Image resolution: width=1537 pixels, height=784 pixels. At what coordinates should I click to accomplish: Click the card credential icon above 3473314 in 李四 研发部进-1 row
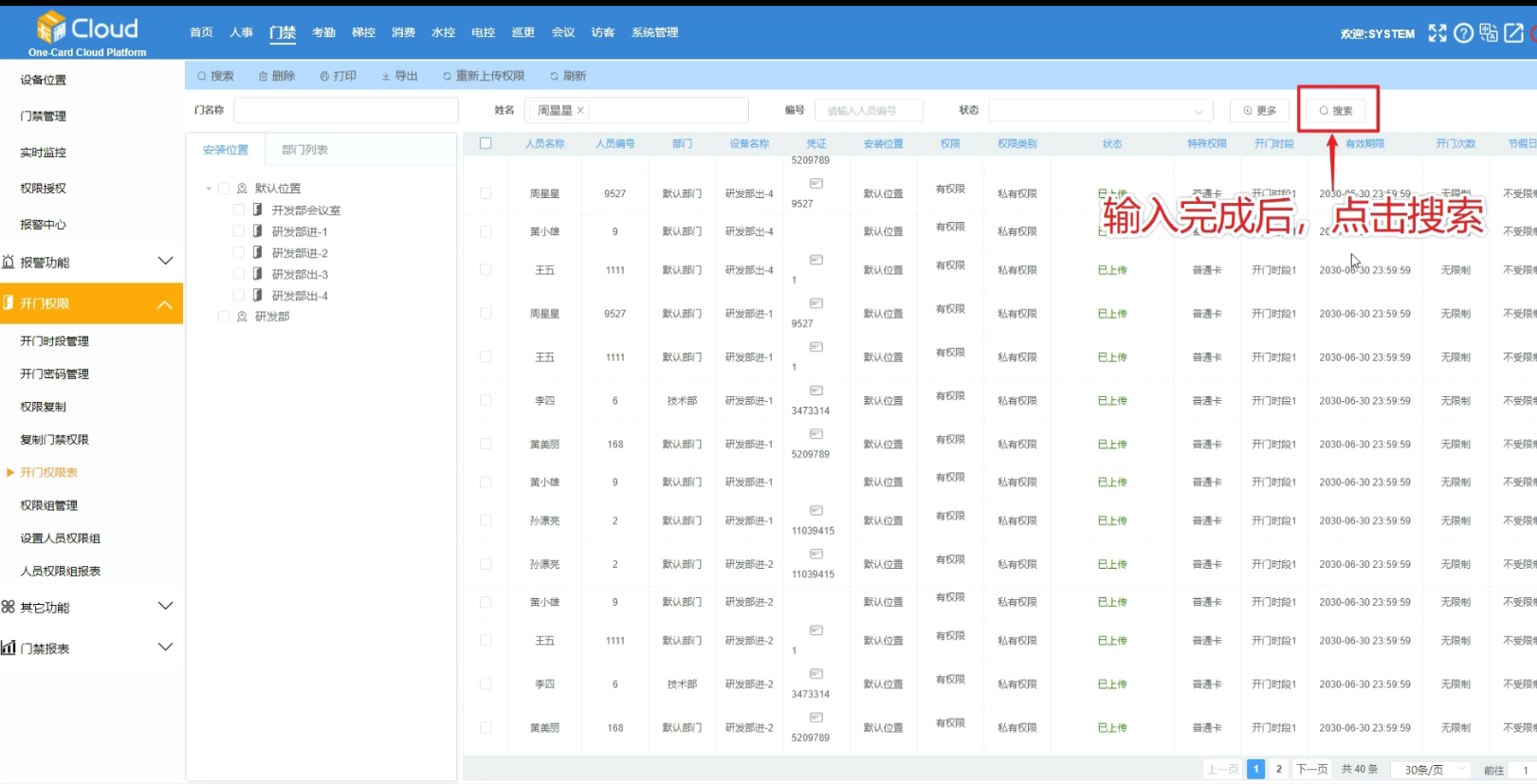click(815, 391)
